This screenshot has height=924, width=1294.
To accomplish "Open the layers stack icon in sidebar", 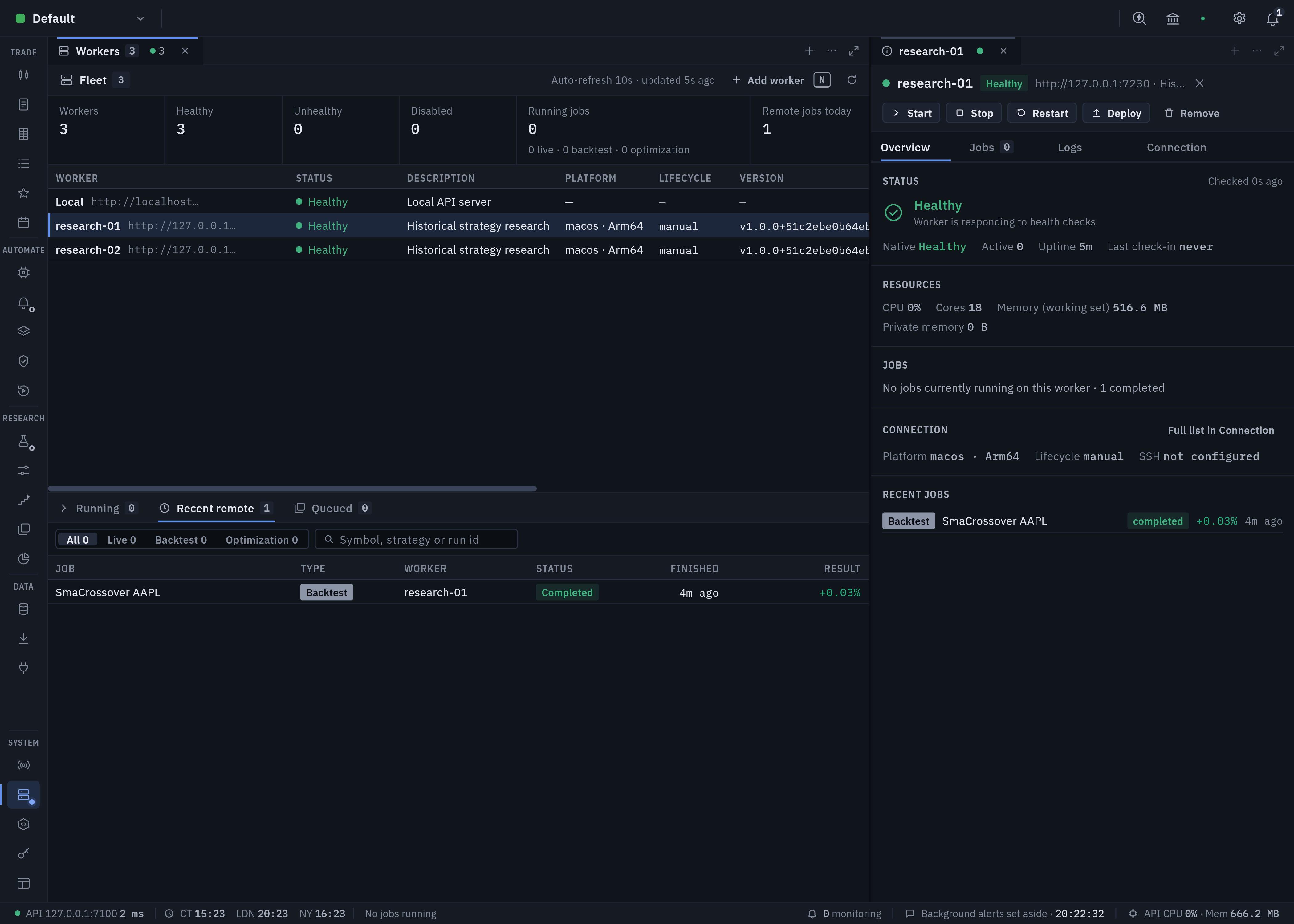I will click(x=23, y=331).
